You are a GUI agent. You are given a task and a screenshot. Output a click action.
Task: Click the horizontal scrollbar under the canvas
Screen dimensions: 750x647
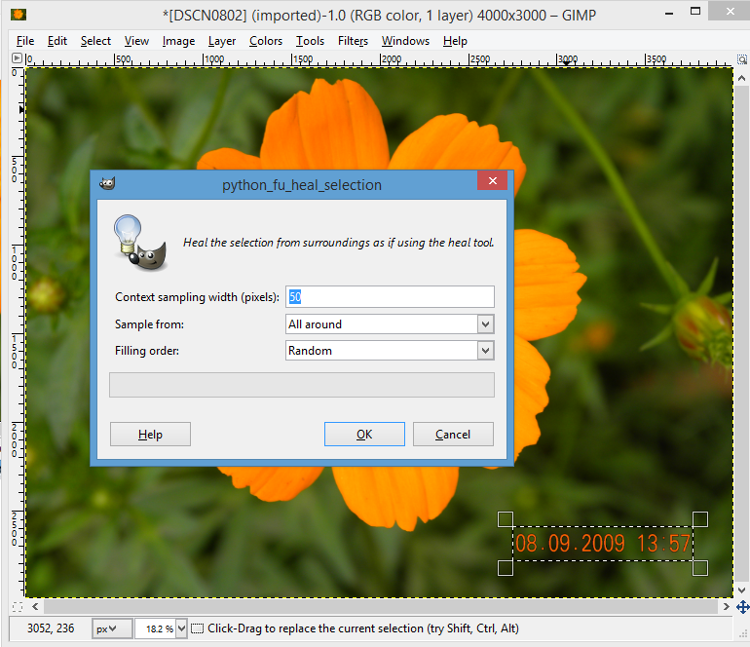375,606
